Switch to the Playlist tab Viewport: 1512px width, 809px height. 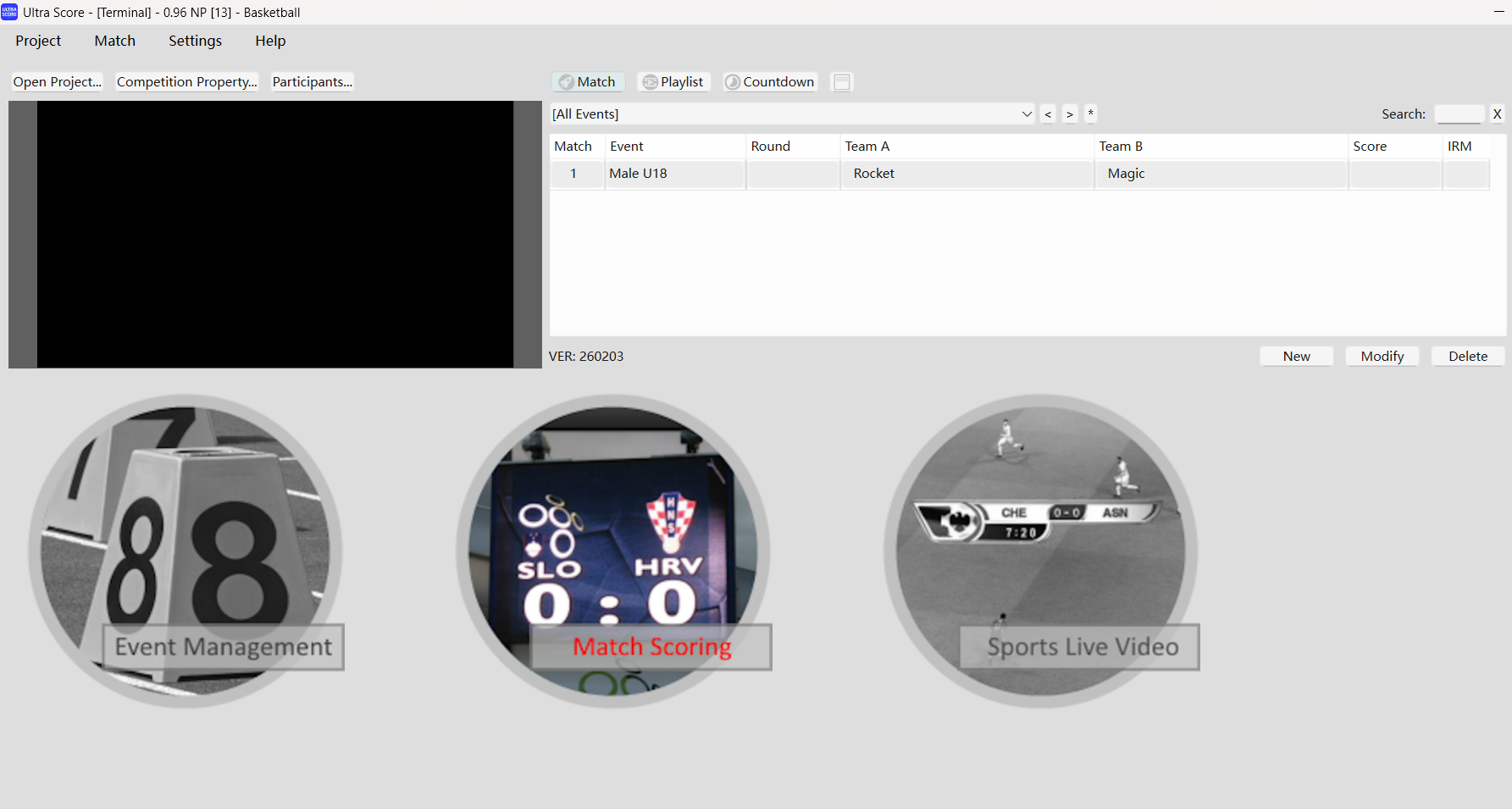tap(673, 82)
